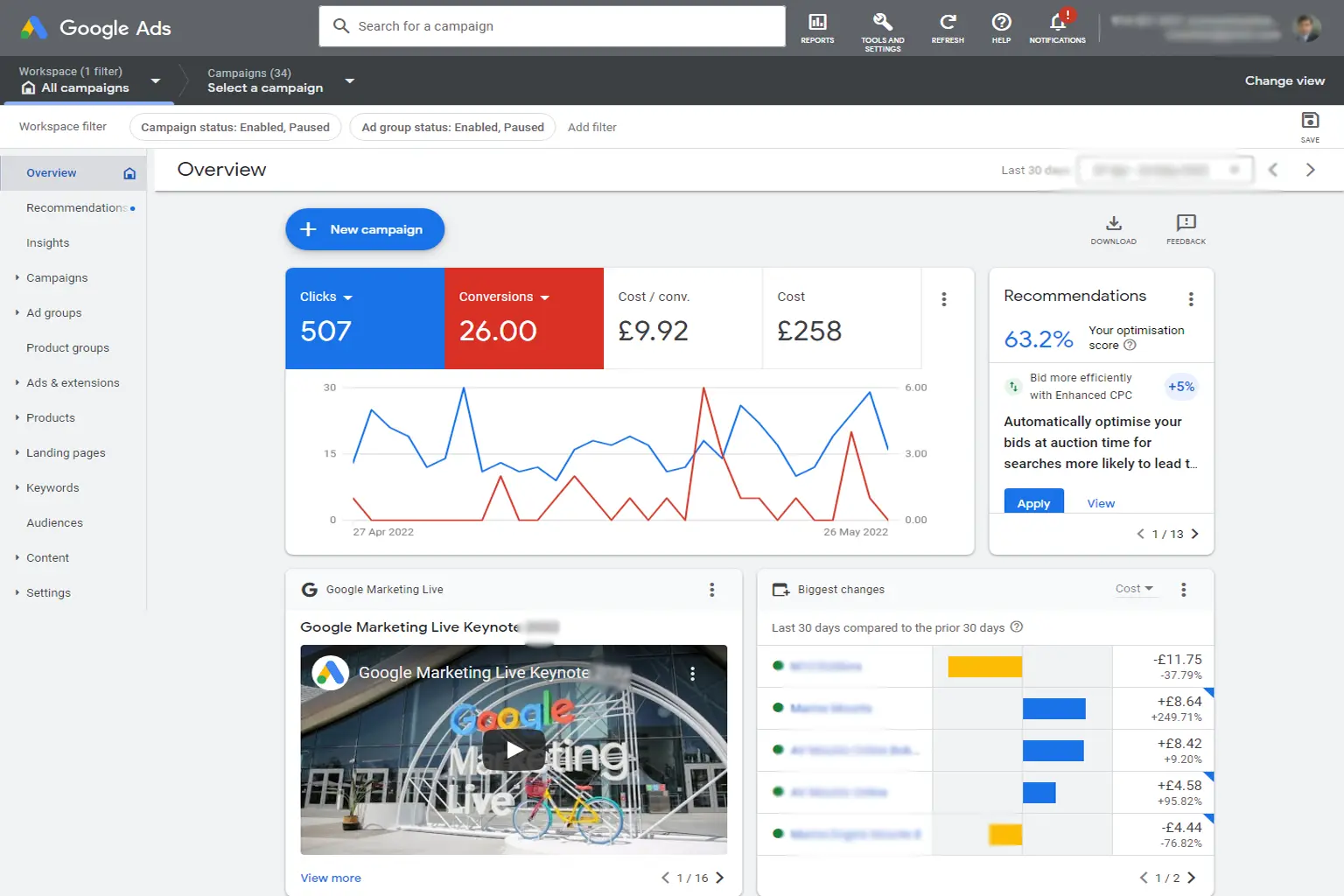
Task: Expand Content in sidebar
Action: coord(17,557)
